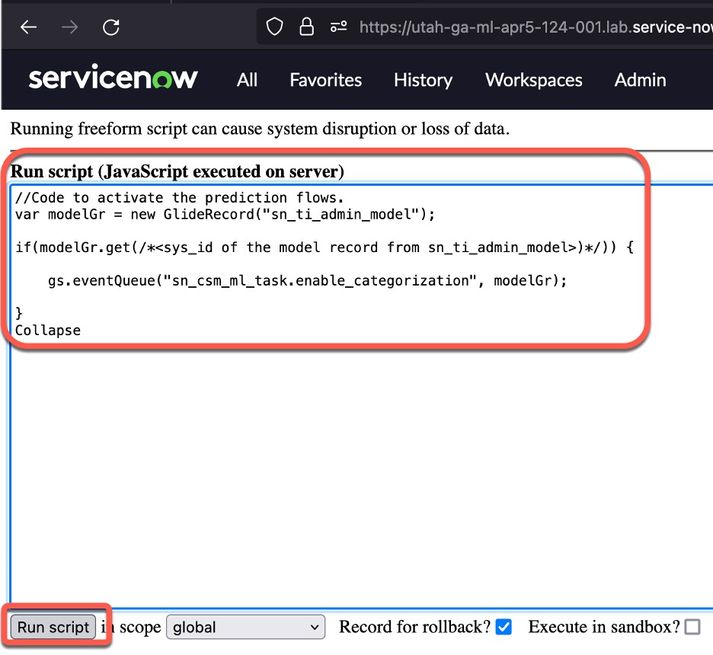Viewport: 713px width, 655px height.
Task: Open the History menu
Action: coord(423,80)
